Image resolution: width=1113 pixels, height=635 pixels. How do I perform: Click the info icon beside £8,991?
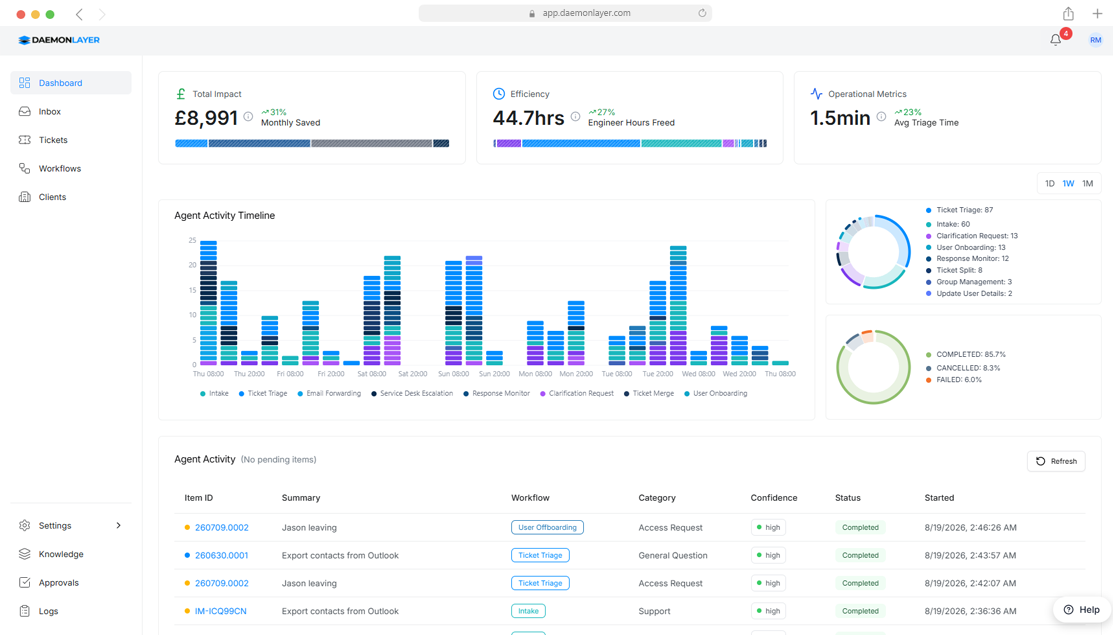[x=248, y=116]
